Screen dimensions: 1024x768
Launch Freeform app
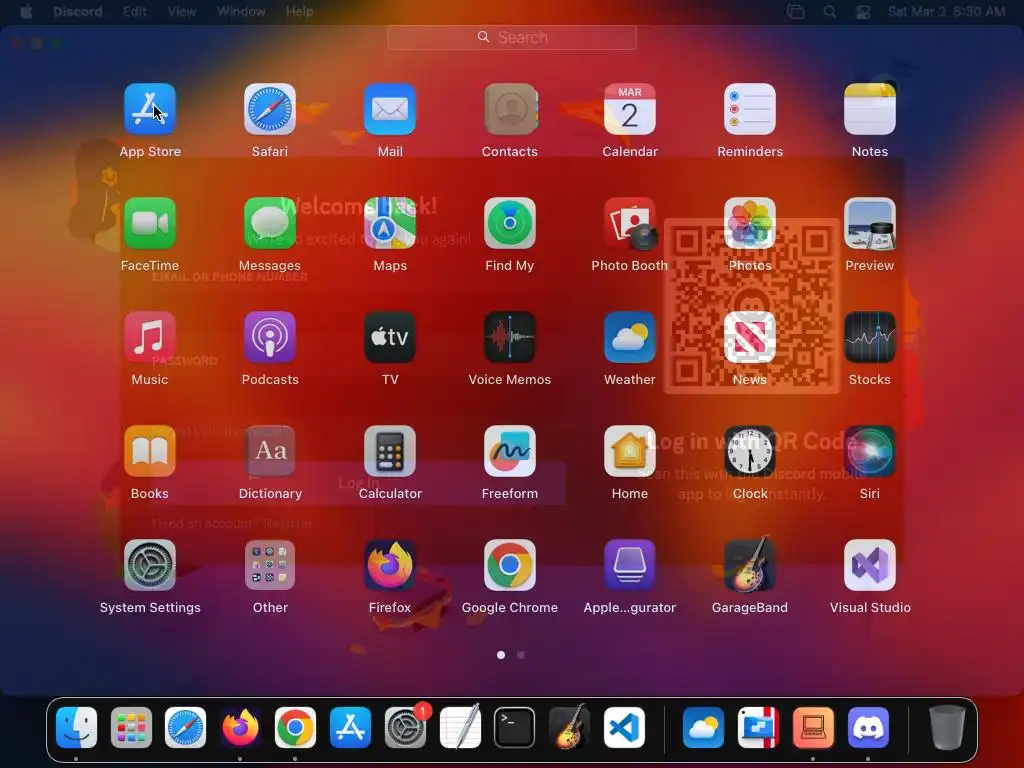pos(510,451)
